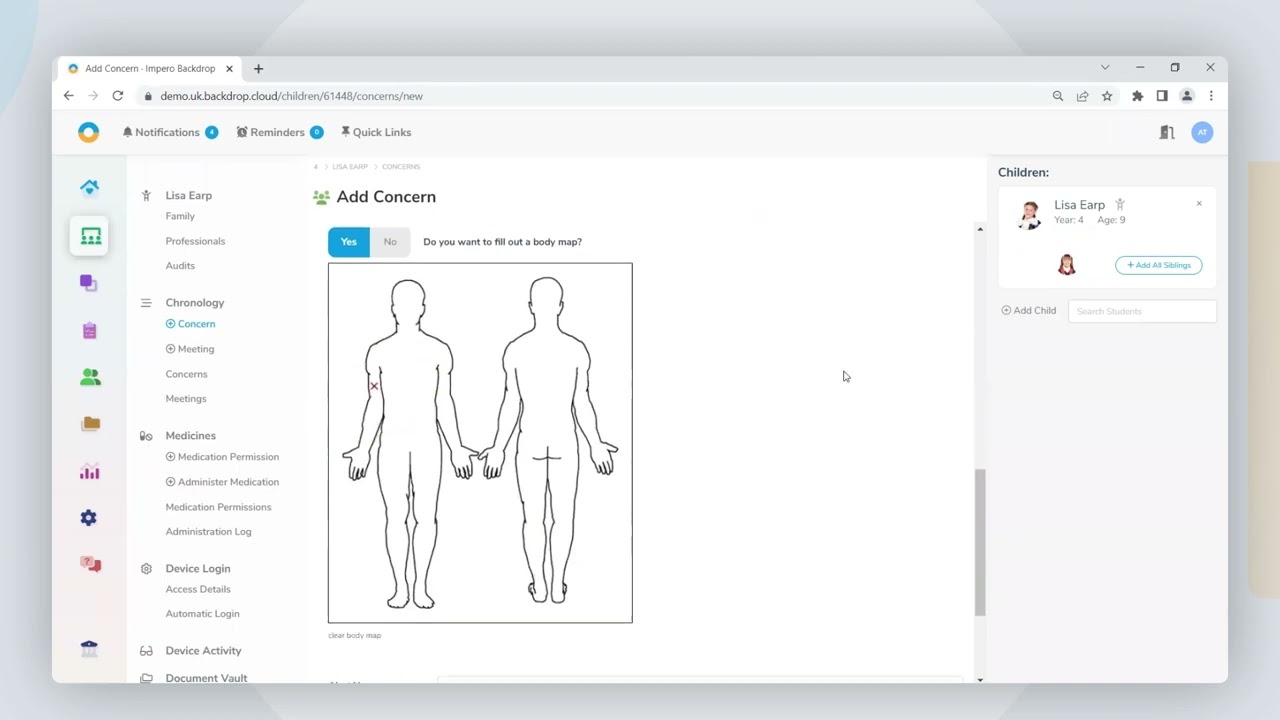Select Yes for body map
The width and height of the screenshot is (1280, 720).
[x=349, y=242]
